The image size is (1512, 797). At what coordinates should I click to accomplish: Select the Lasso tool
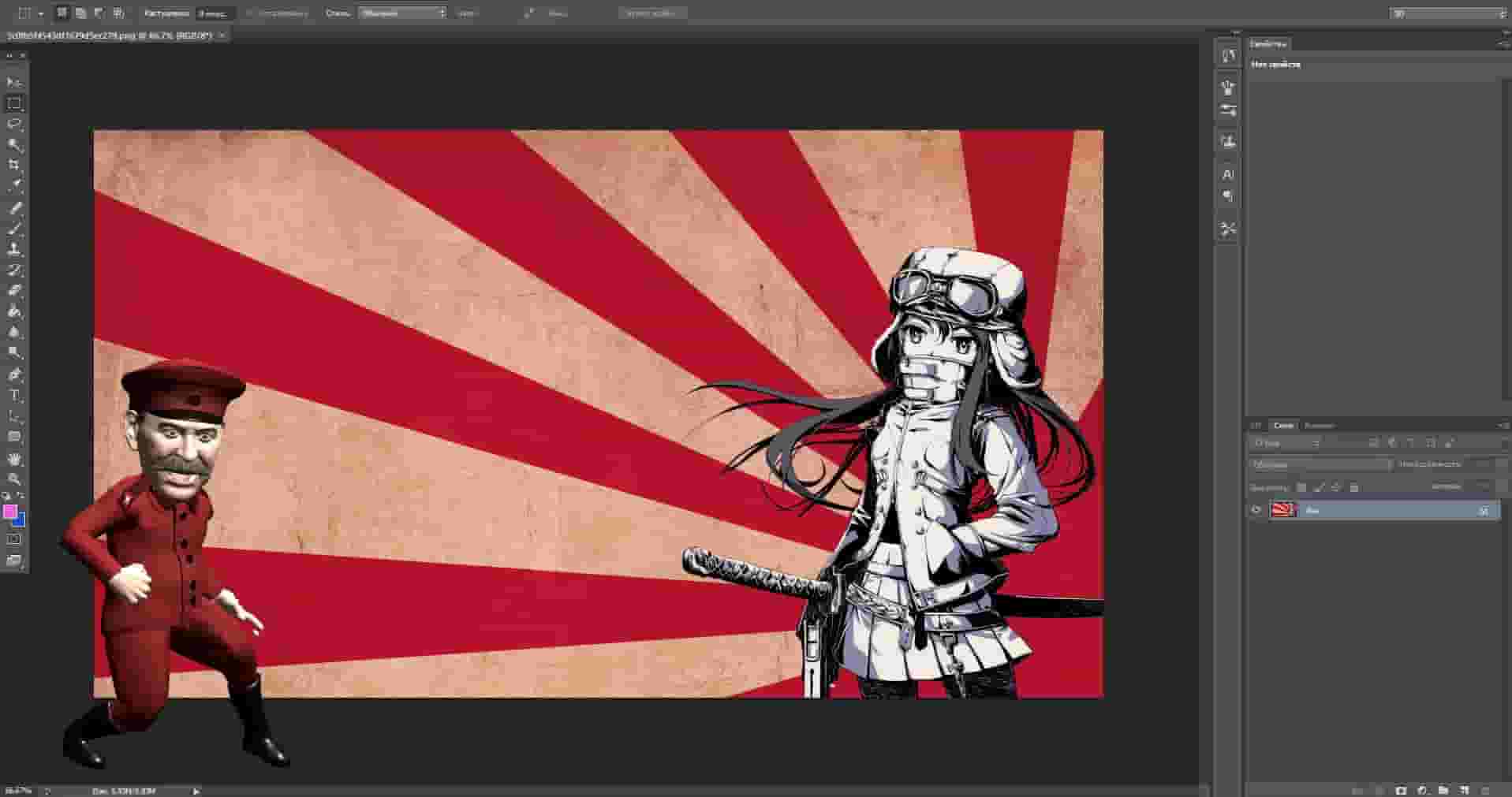(x=12, y=123)
